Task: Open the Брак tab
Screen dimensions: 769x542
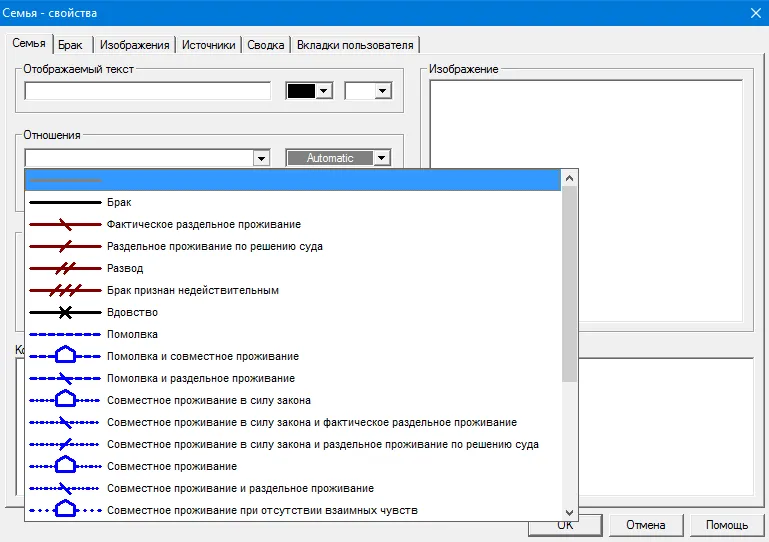Action: click(x=70, y=44)
